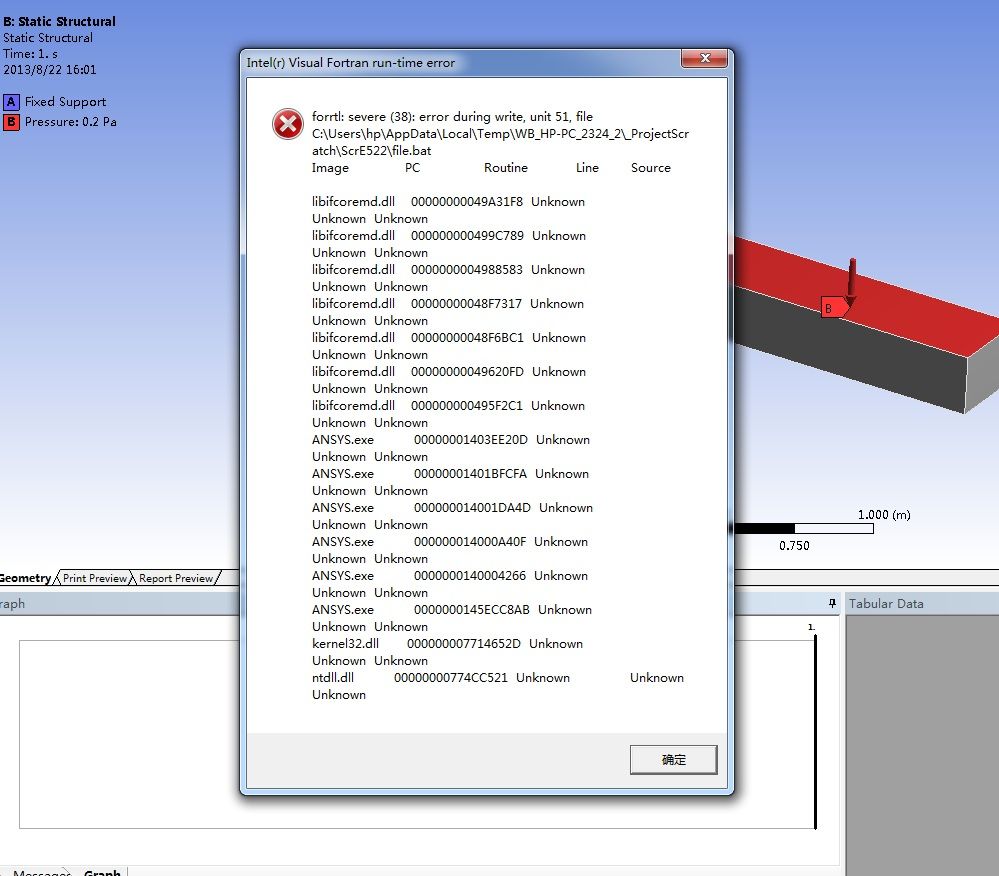The image size is (999, 876).
Task: Click the red error icon in the dialog
Action: coord(288,124)
